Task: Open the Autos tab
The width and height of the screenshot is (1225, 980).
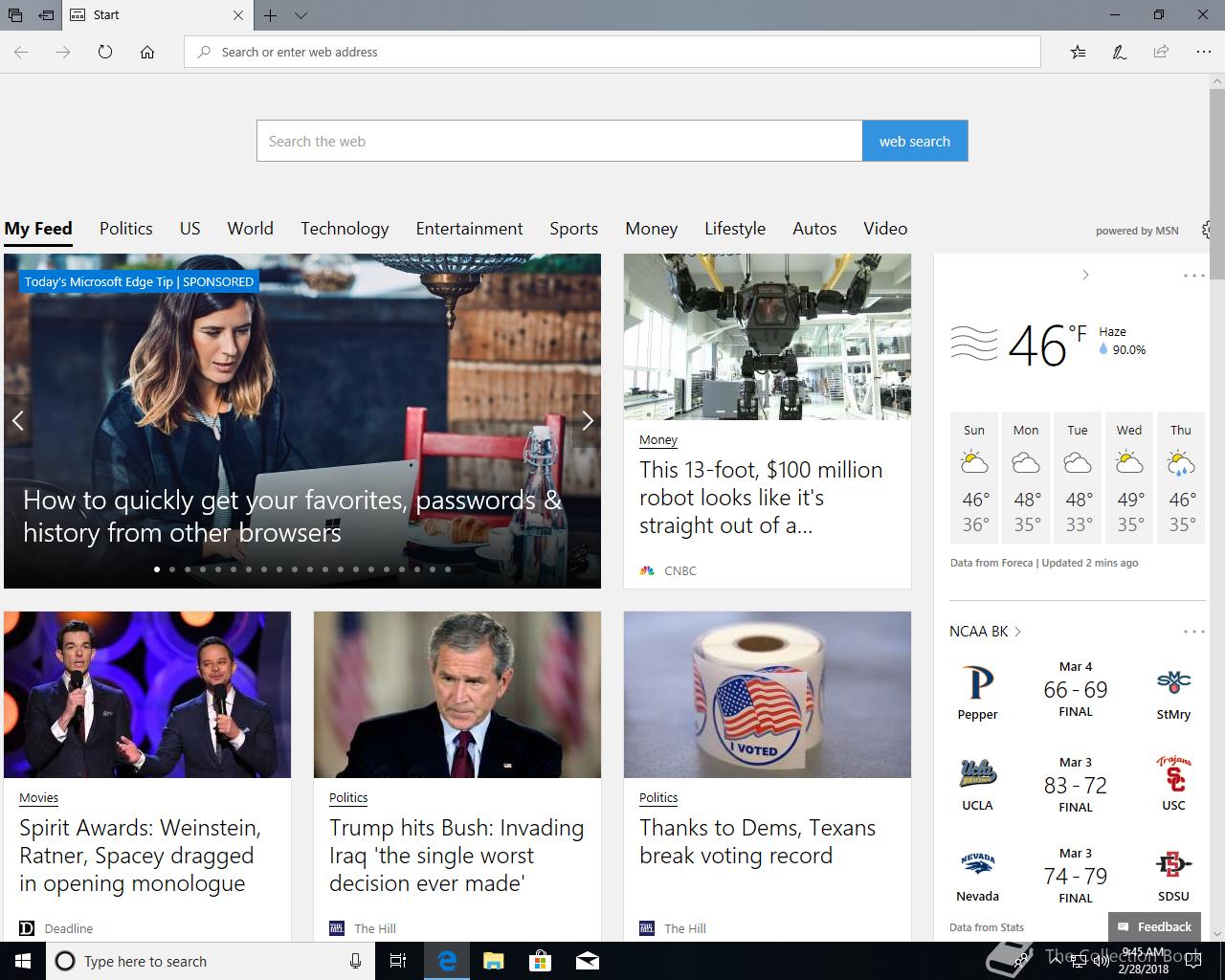Action: pyautogui.click(x=814, y=229)
